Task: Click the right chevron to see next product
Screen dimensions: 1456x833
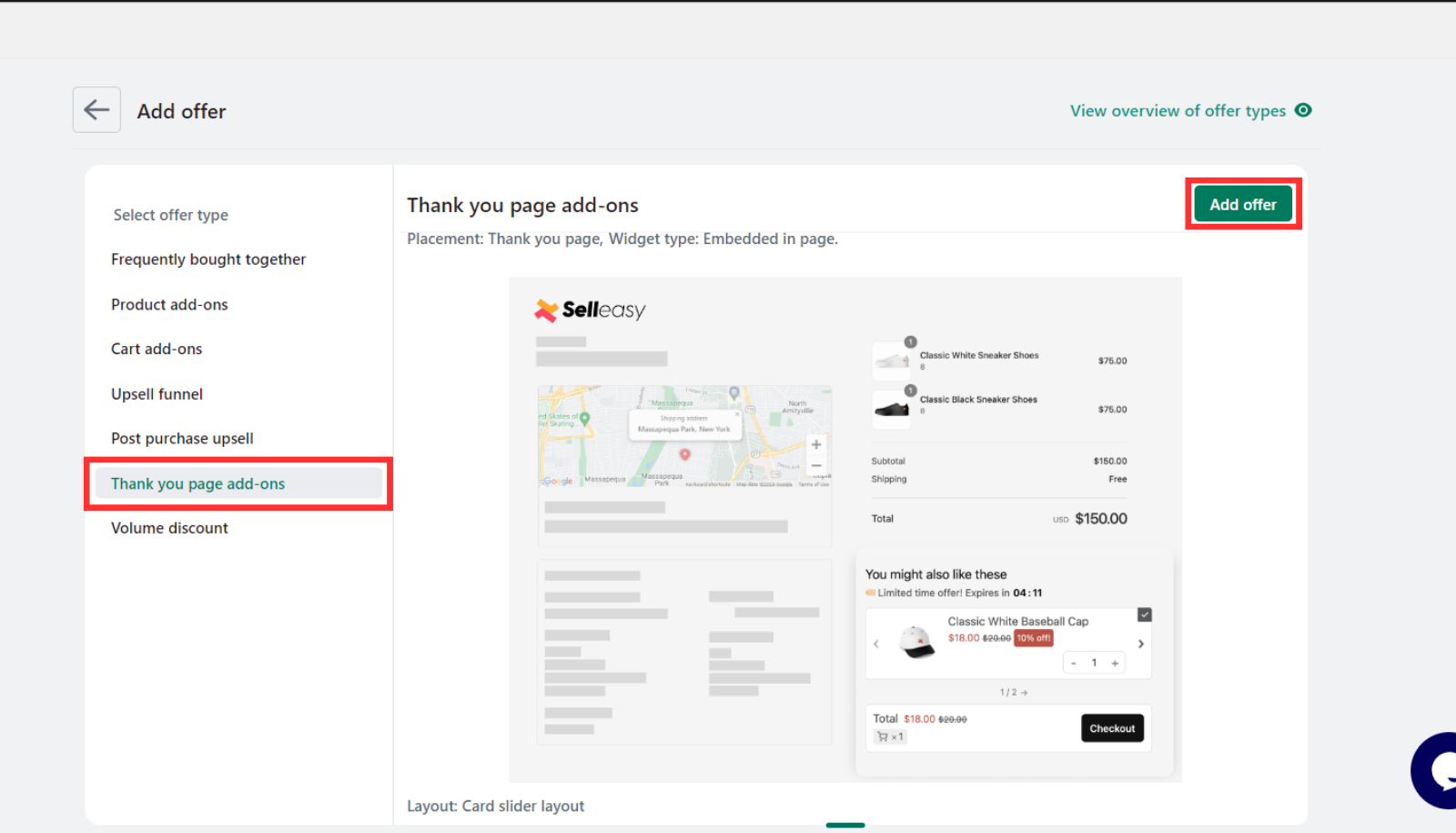Action: [1141, 645]
